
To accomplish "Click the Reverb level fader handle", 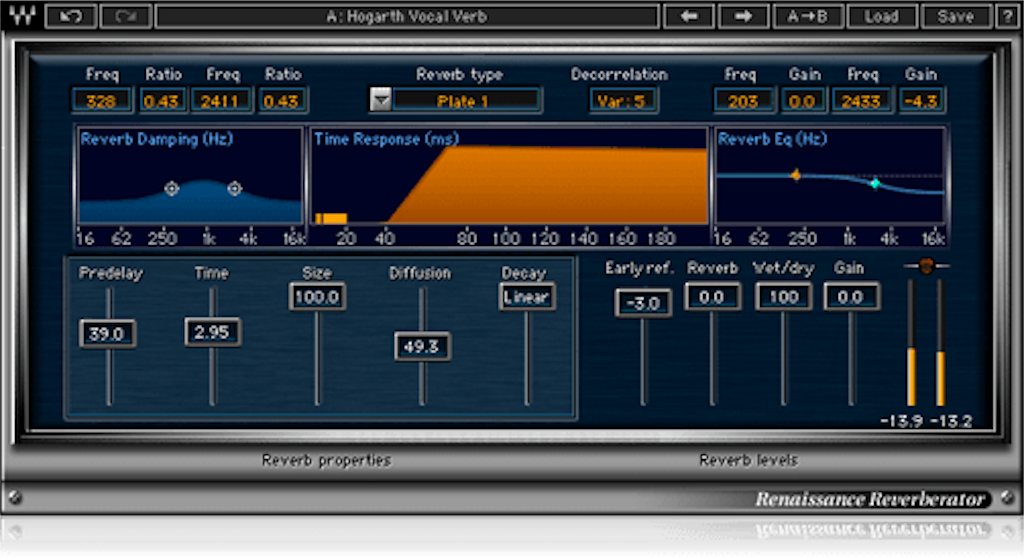I will click(x=712, y=297).
